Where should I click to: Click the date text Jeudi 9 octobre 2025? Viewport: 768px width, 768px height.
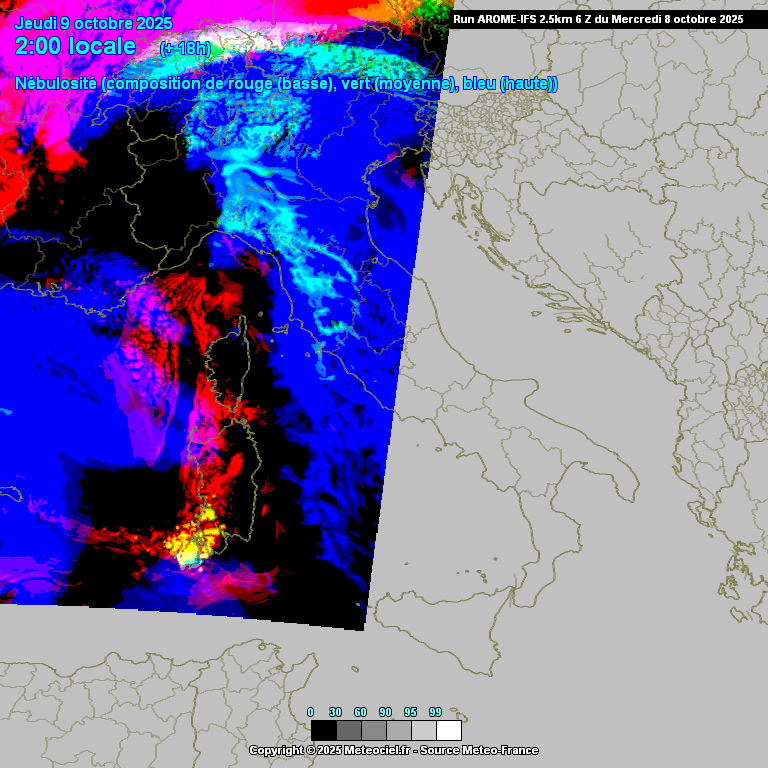93,23
